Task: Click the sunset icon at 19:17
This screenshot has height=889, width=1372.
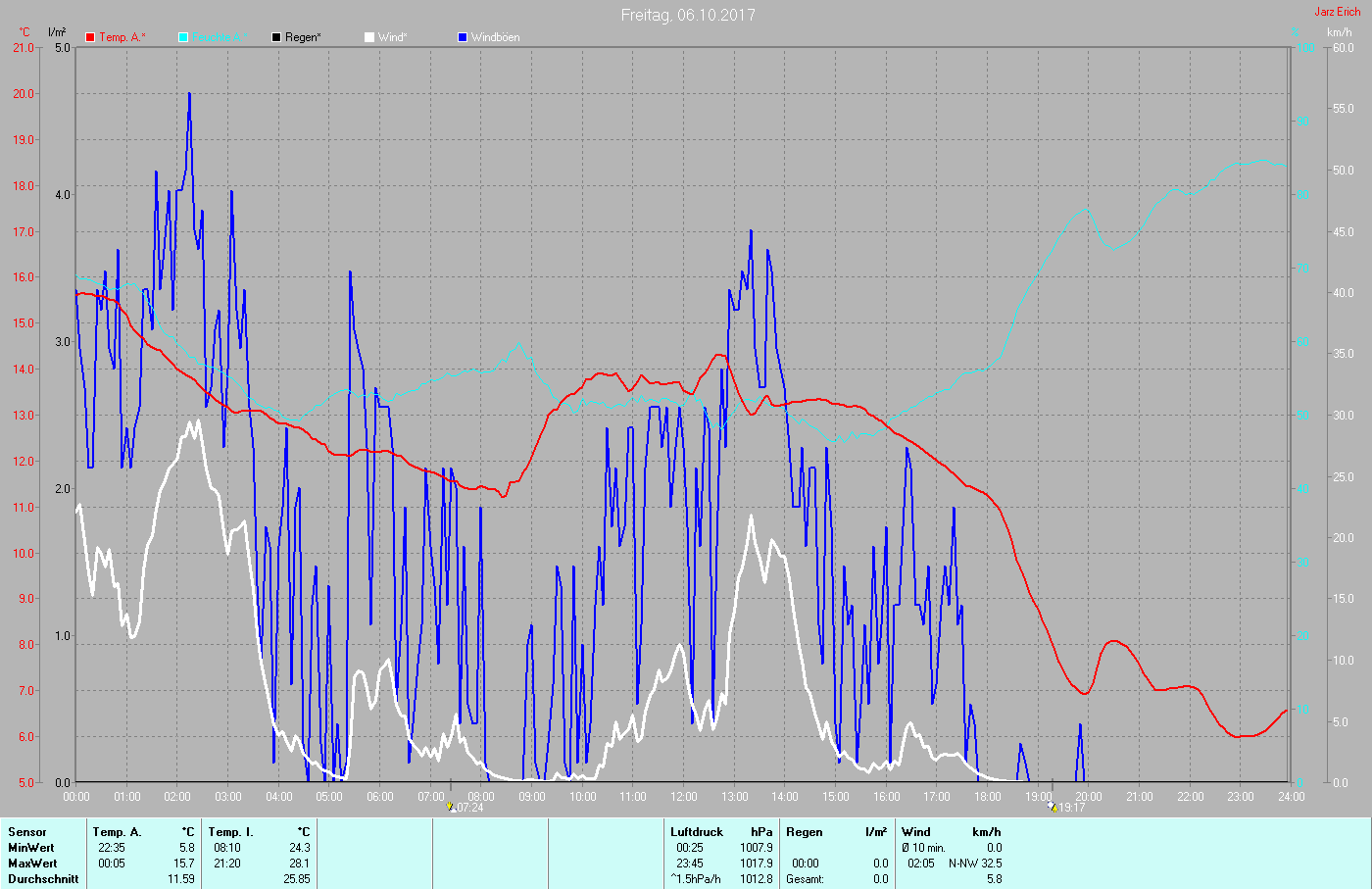Action: [x=1052, y=807]
